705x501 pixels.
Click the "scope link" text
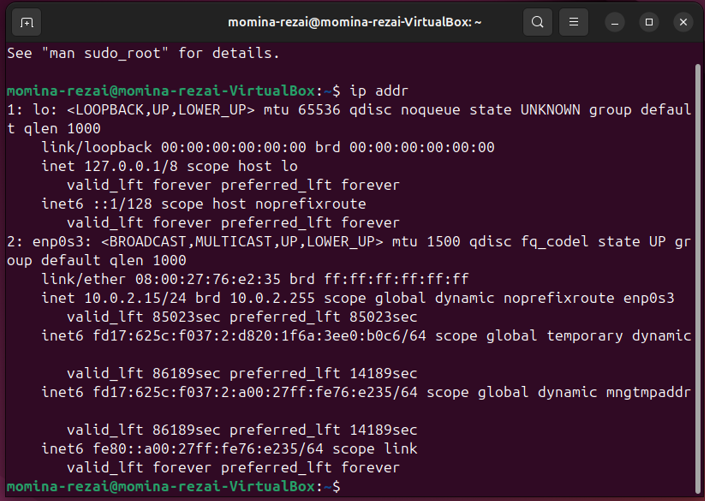[375, 449]
